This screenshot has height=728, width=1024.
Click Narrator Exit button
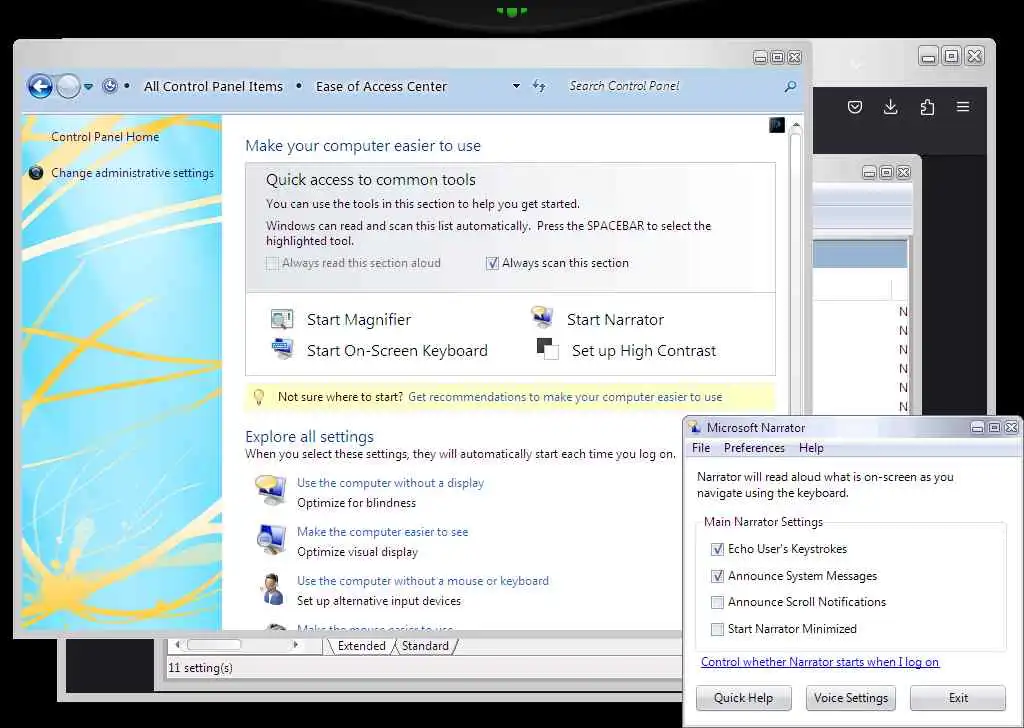[958, 698]
